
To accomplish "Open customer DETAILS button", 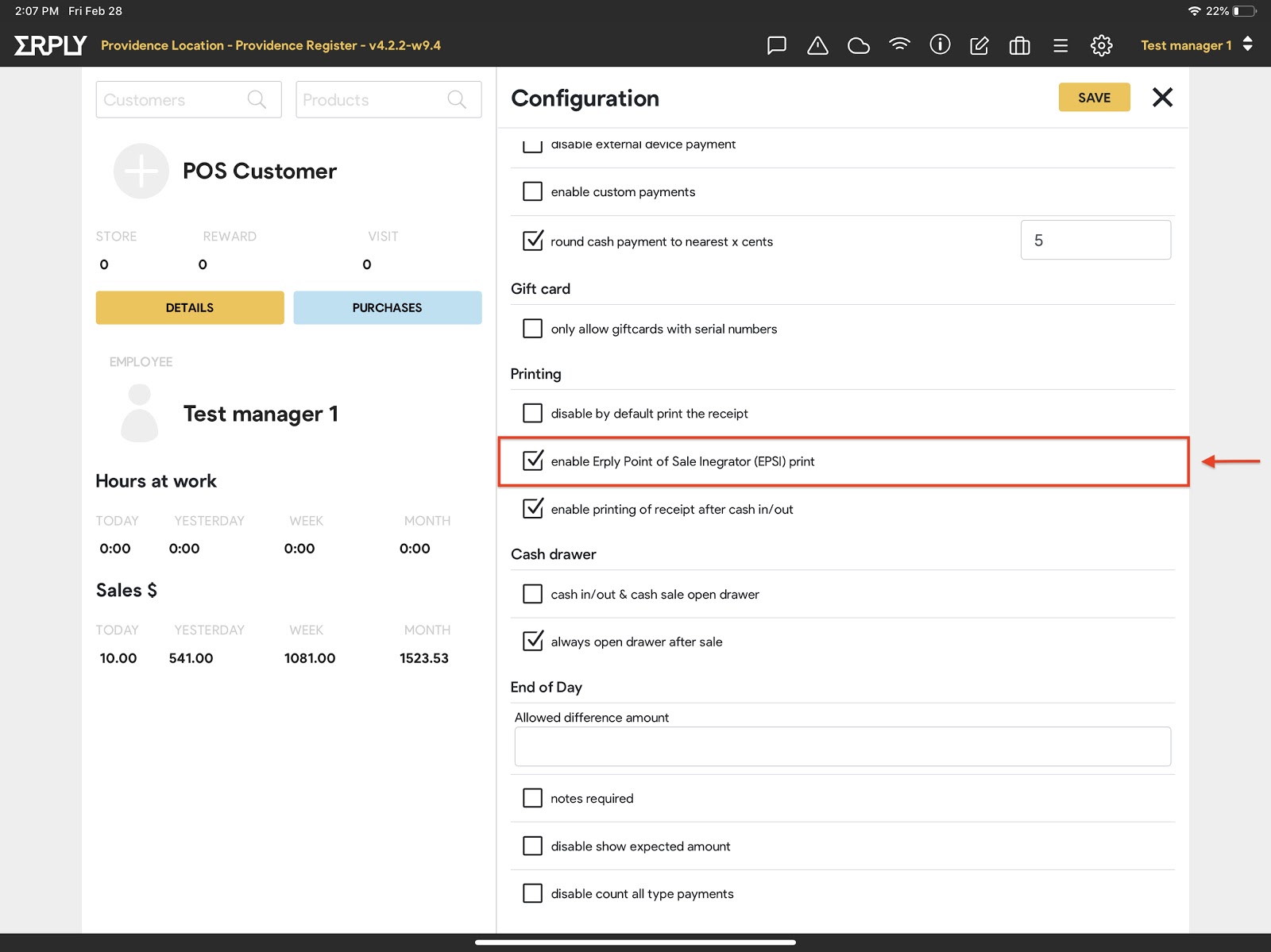I will click(x=190, y=307).
